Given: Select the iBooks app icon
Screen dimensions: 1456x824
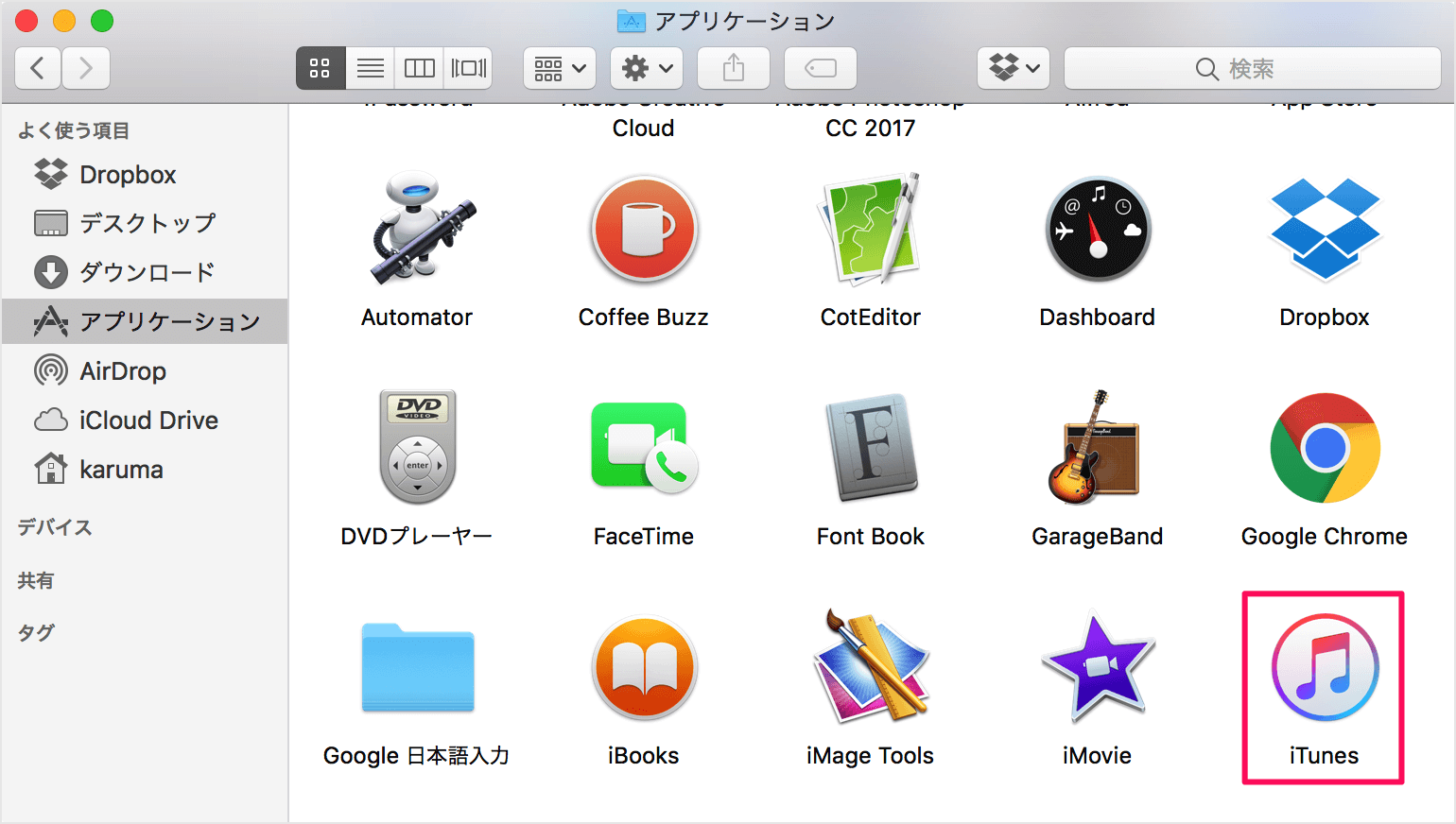Looking at the screenshot, I should [x=644, y=667].
